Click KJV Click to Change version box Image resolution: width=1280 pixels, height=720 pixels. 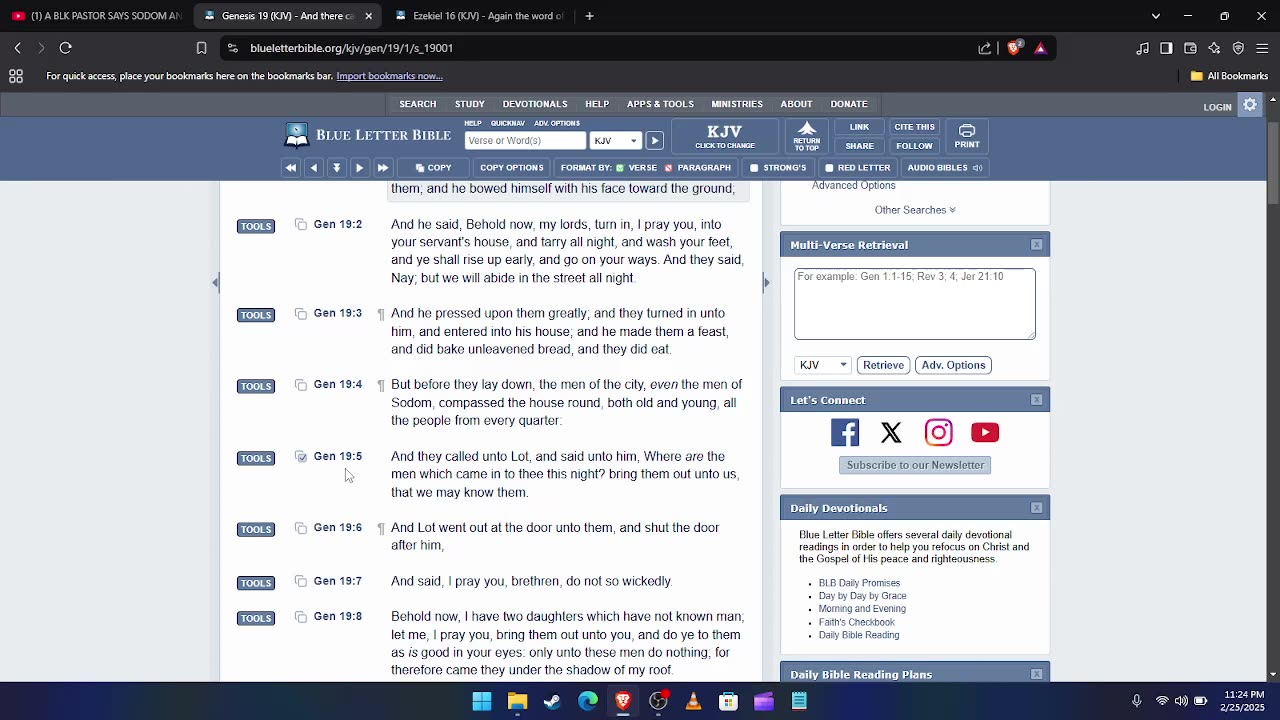click(725, 137)
